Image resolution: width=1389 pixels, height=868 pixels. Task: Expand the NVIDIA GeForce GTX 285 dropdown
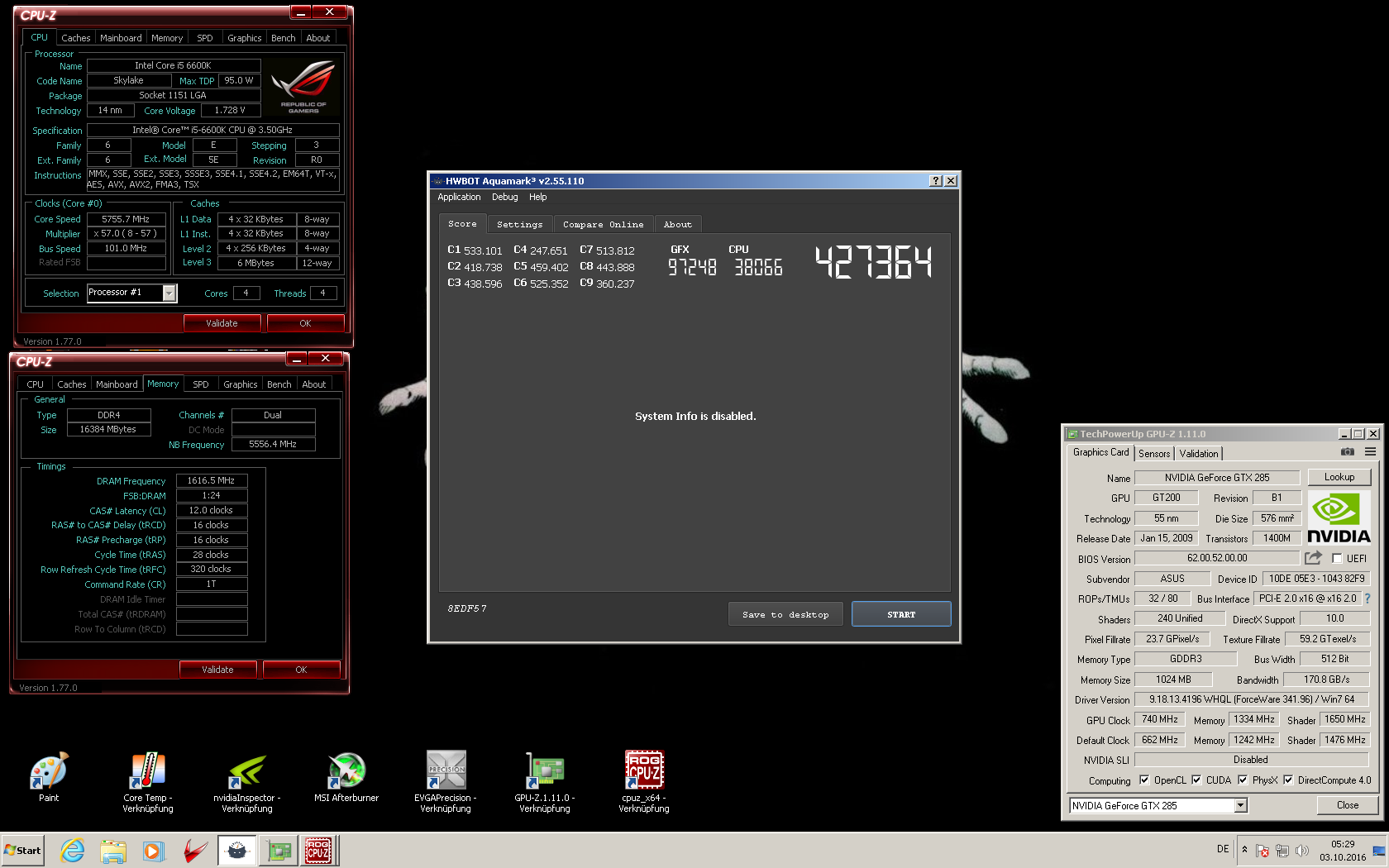1240,805
